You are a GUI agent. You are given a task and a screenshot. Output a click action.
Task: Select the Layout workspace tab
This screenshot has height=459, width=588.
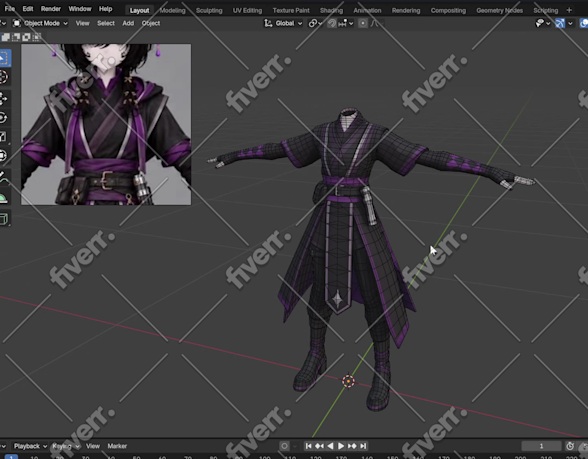[139, 10]
